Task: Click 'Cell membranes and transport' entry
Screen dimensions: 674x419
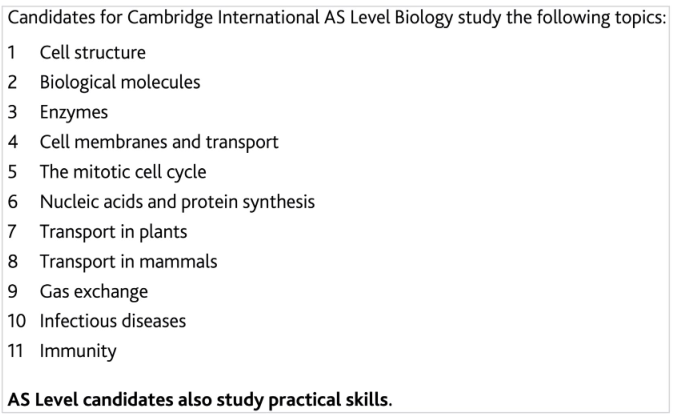Action: (159, 142)
